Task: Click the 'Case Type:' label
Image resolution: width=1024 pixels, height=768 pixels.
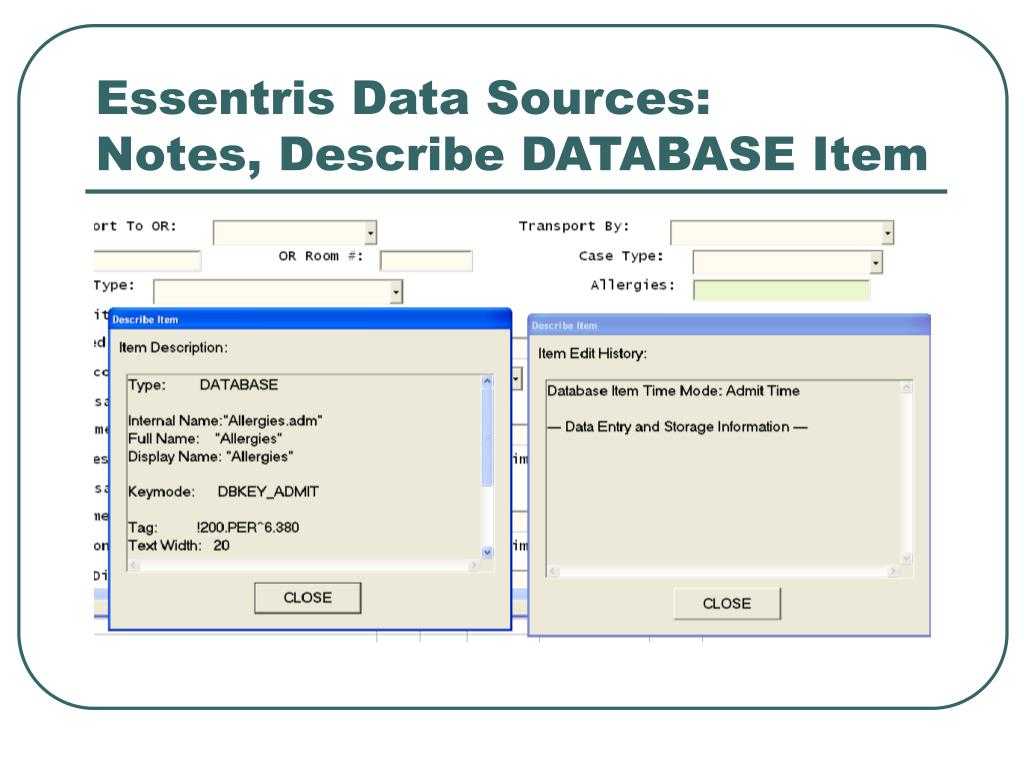Action: tap(621, 256)
